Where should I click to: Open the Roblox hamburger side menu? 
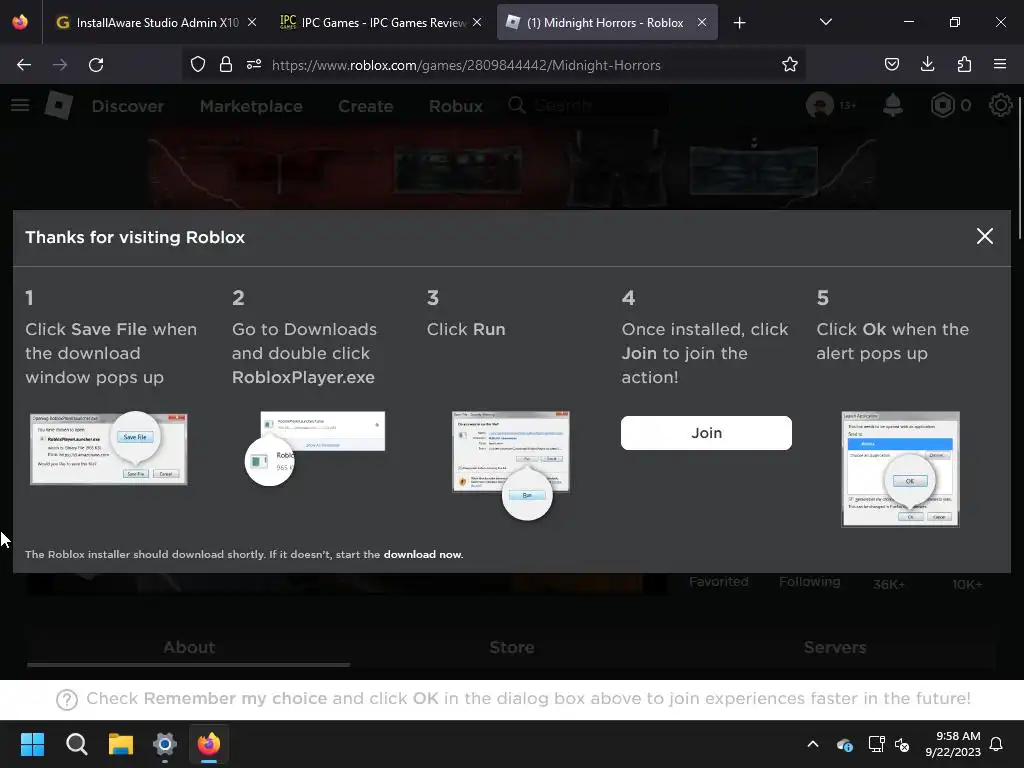[x=20, y=105]
